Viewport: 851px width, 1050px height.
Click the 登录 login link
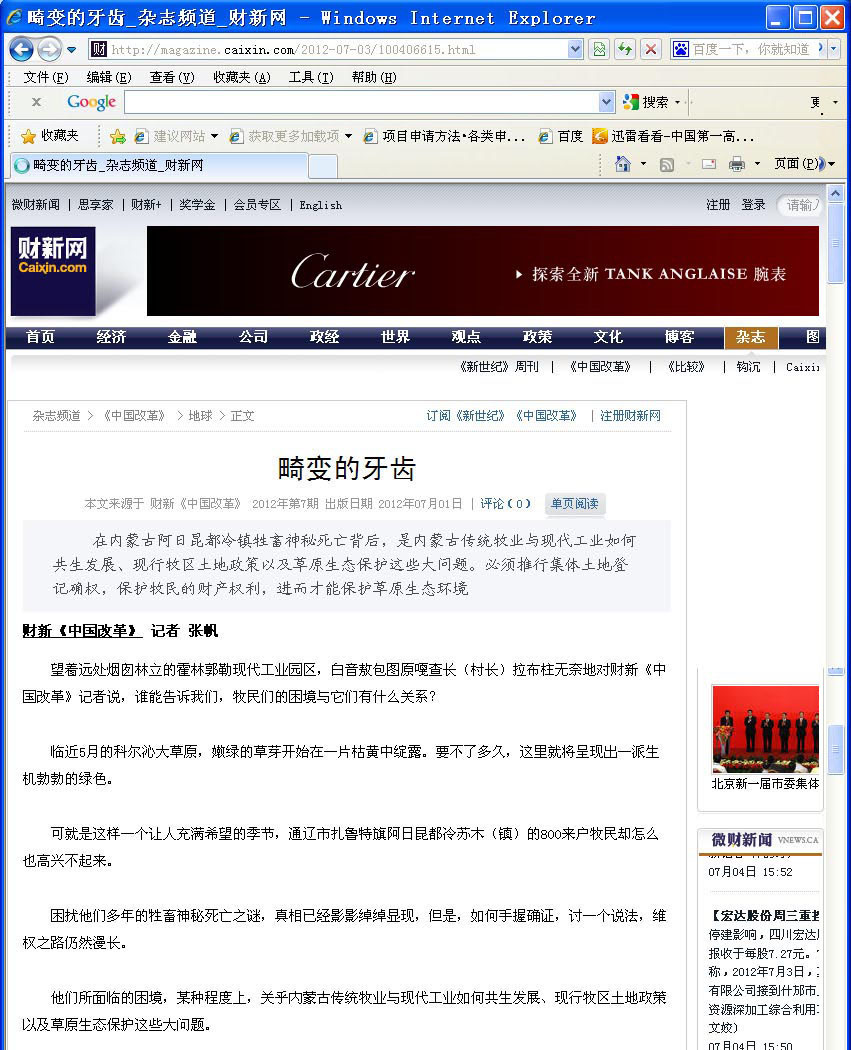tap(753, 205)
